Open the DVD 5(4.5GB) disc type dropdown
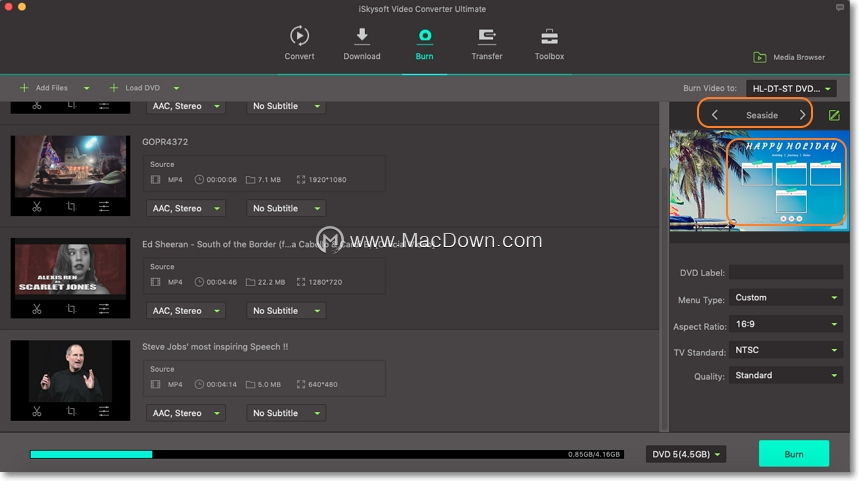Viewport: 859px width, 481px height. point(686,454)
